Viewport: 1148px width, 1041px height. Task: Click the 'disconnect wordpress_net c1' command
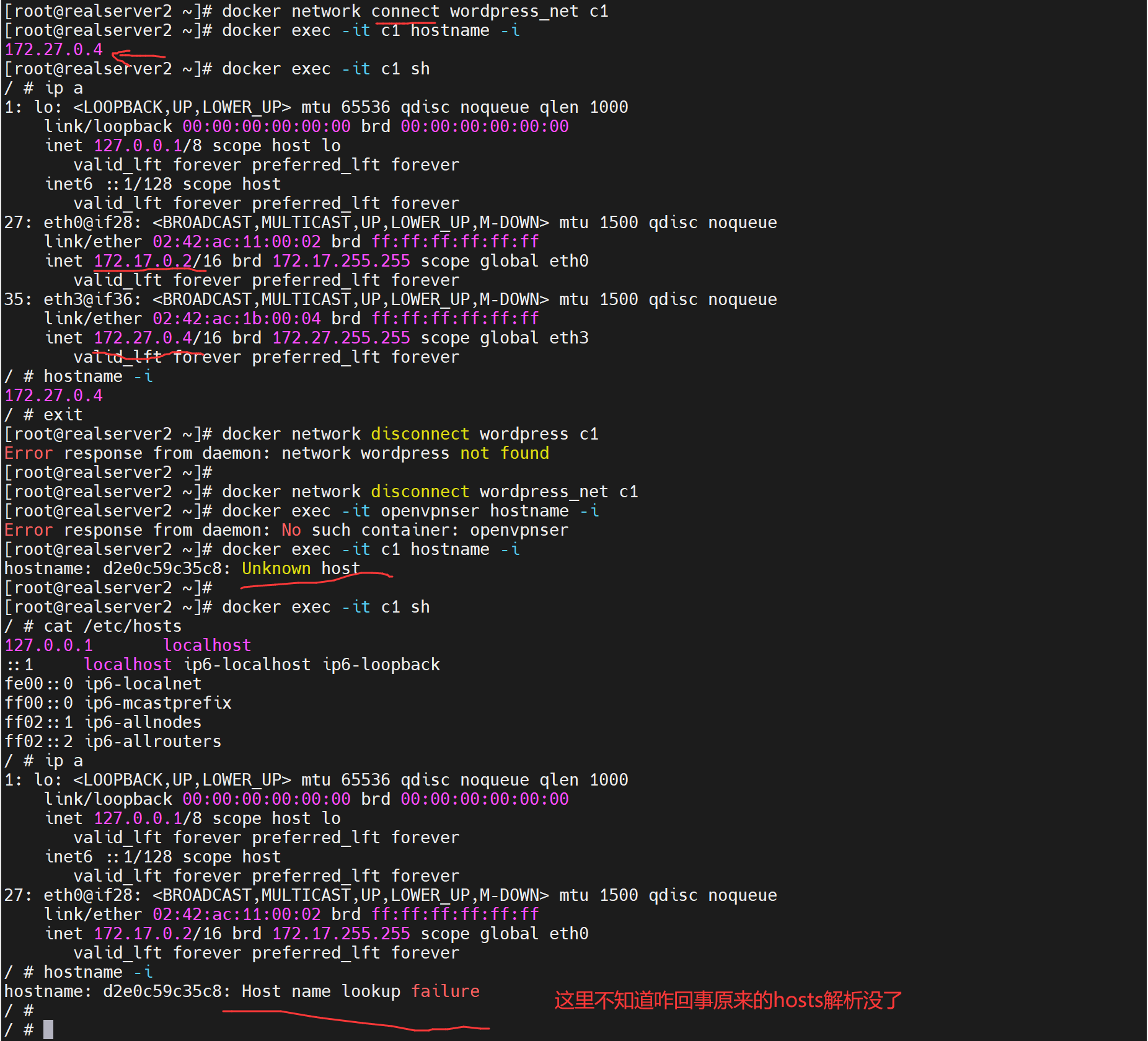(x=504, y=492)
